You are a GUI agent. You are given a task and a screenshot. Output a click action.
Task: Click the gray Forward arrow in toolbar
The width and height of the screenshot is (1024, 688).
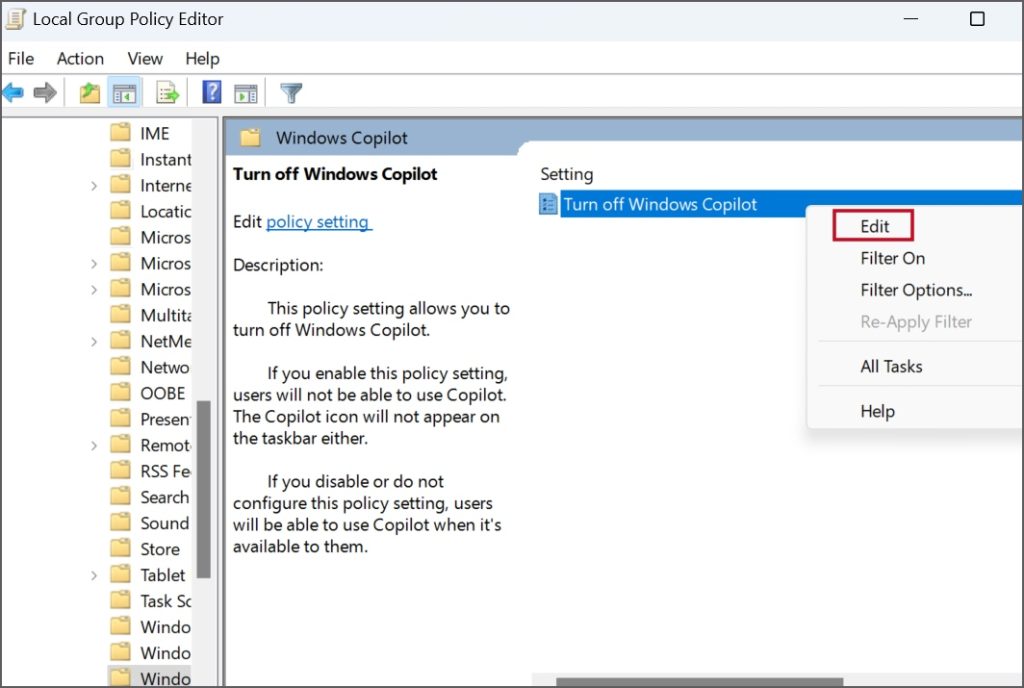click(44, 93)
